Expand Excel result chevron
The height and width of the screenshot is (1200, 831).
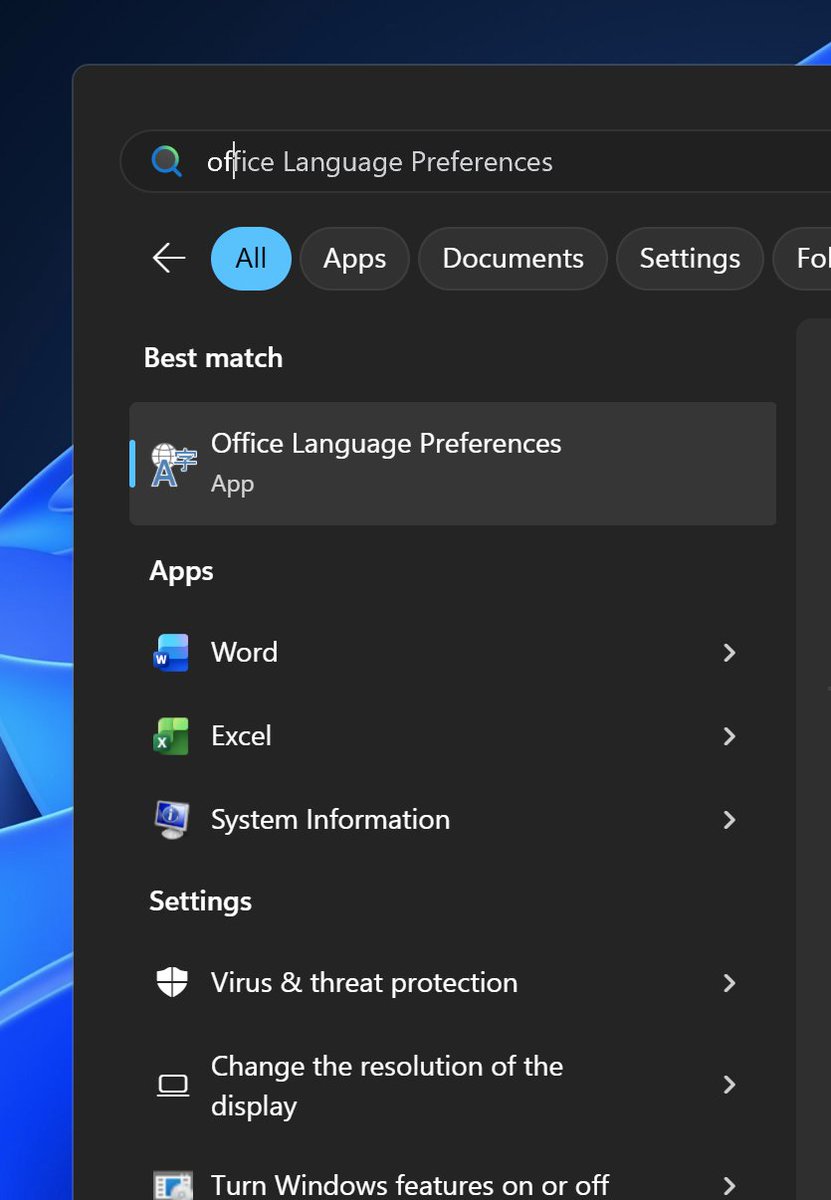[x=729, y=736]
